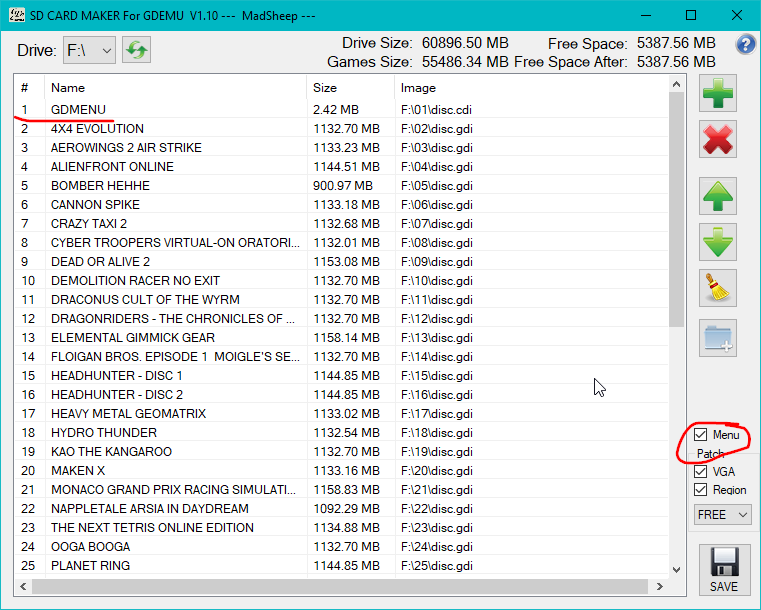Click the F:\13\disc.gdi image path
This screenshot has width=761, height=610.
coord(437,337)
